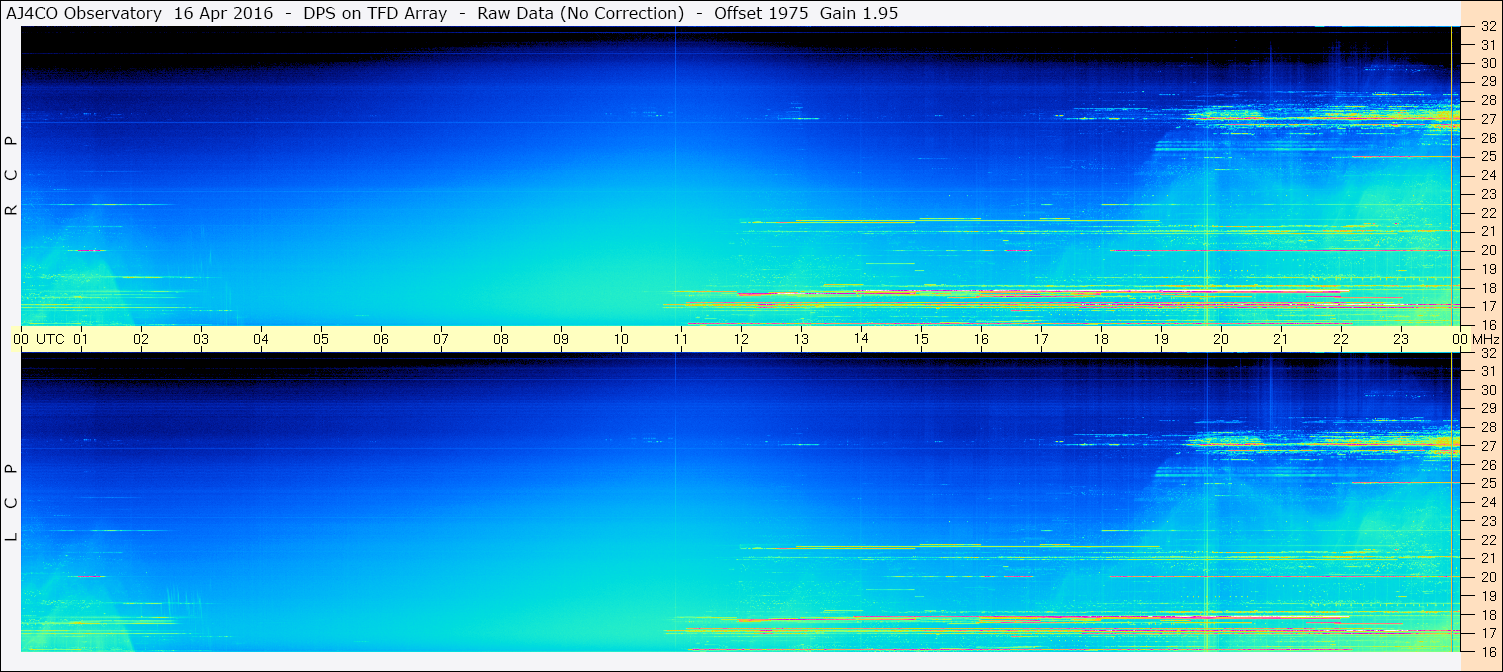Select RCP panel's 18 MHz scale label
1503x672 pixels.
(x=1488, y=287)
